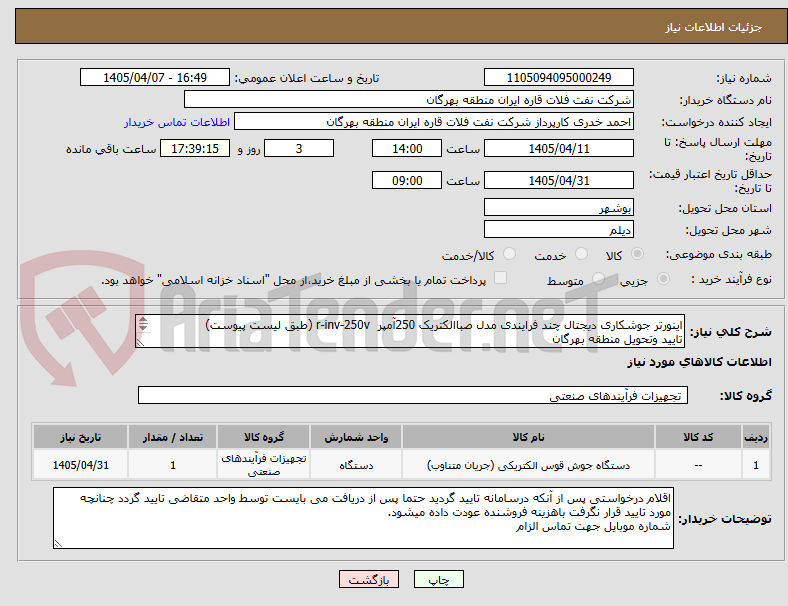Click the need number field 1105094095000249
This screenshot has width=788, height=606.
point(558,77)
